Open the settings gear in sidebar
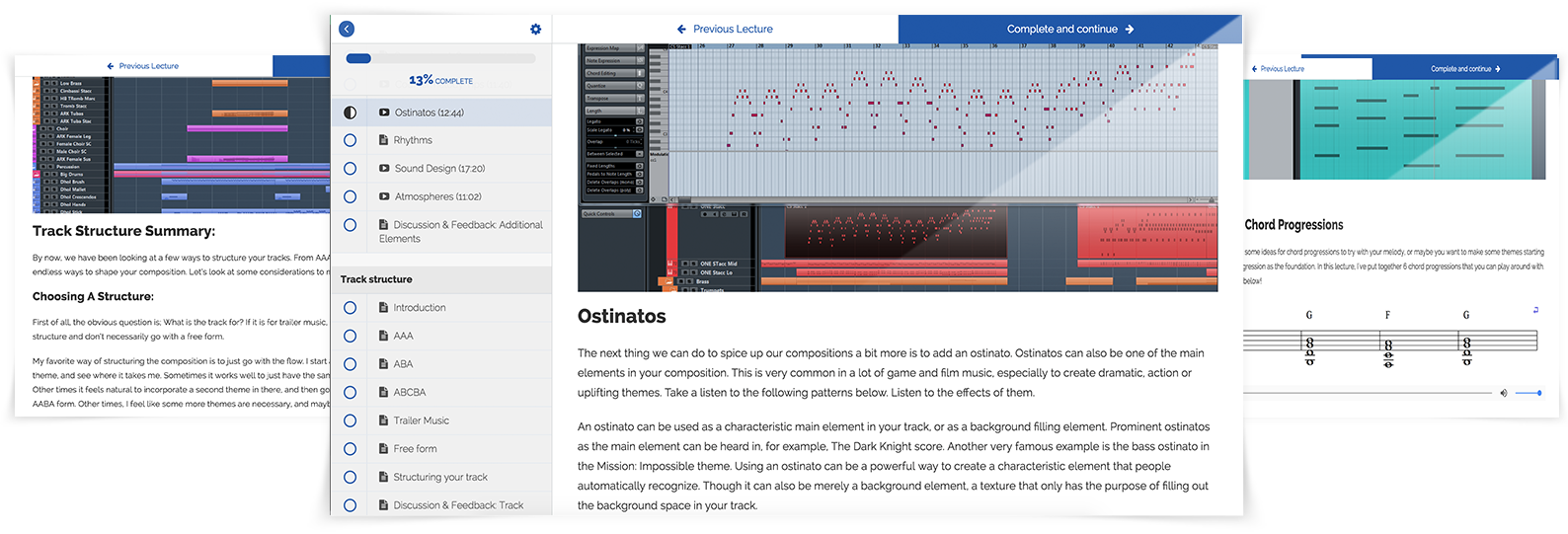 (535, 30)
